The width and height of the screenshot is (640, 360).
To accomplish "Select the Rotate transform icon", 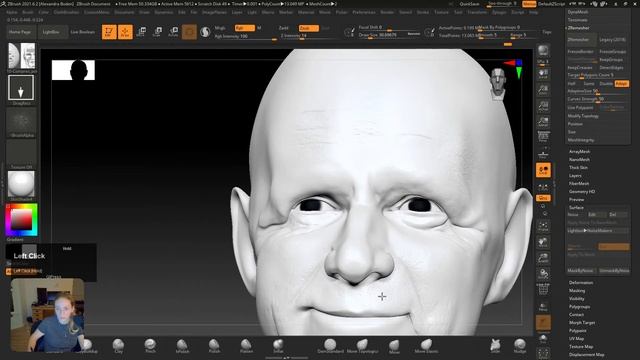I will point(173,32).
